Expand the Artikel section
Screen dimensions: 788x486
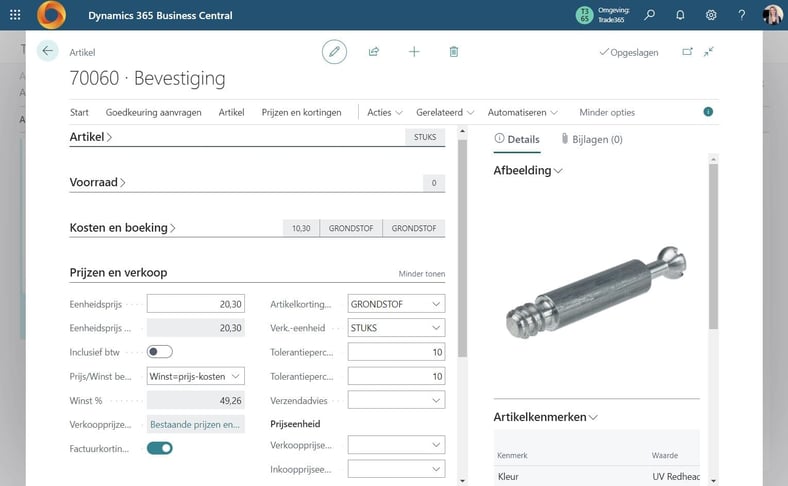pyautogui.click(x=90, y=137)
